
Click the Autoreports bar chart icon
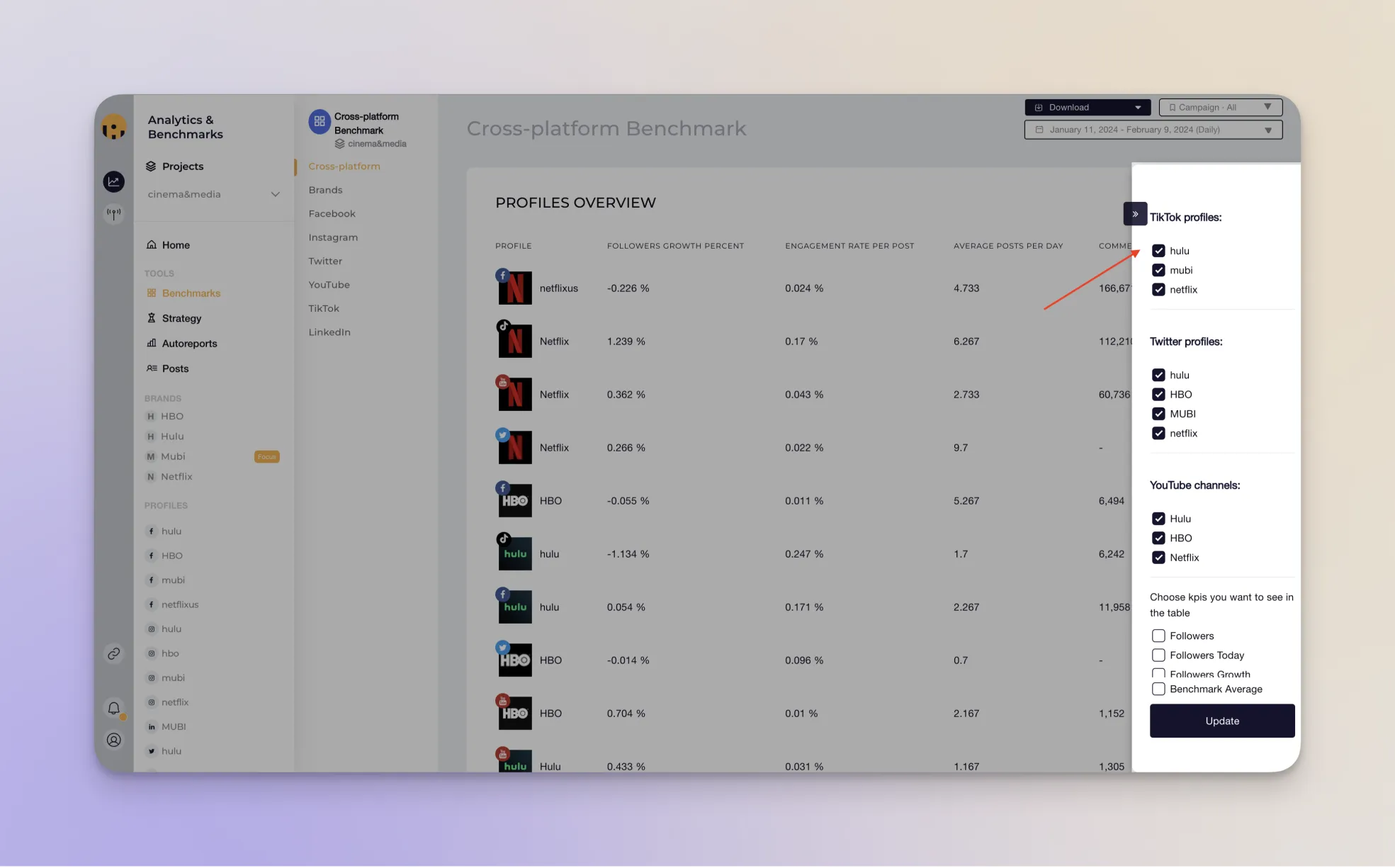[x=151, y=343]
